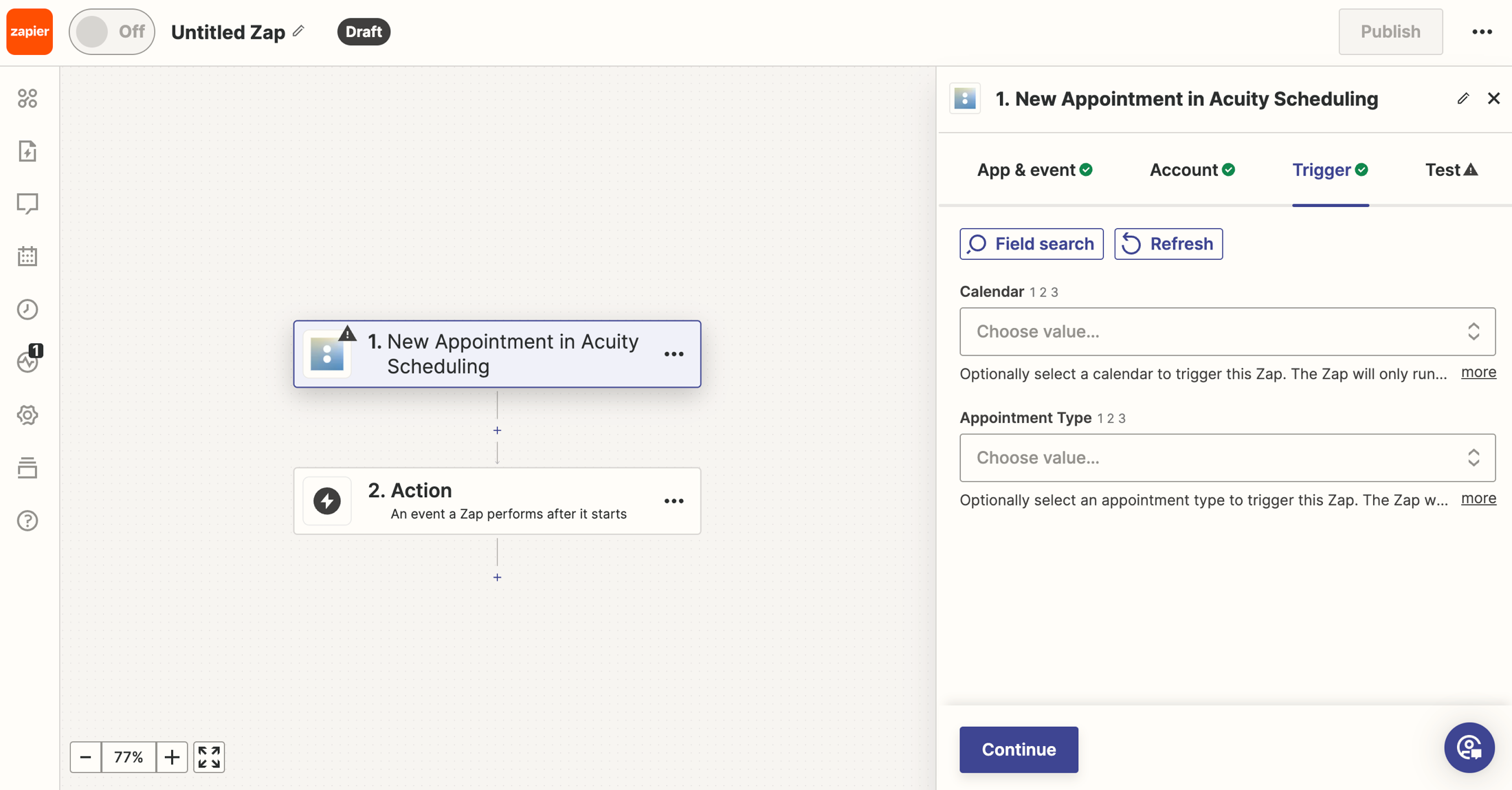The image size is (1512, 790).
Task: Expand the Calendar dropdown
Action: click(1227, 331)
